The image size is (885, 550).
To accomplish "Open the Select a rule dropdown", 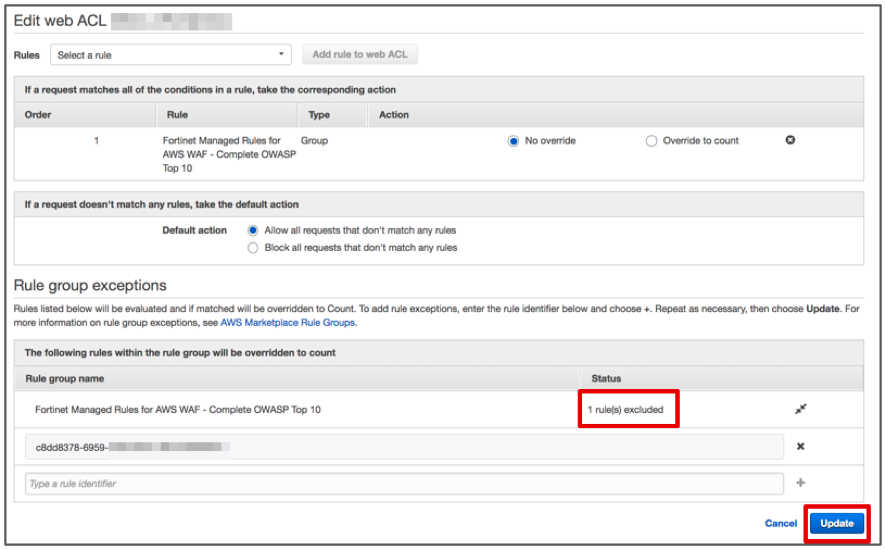I will (x=171, y=55).
